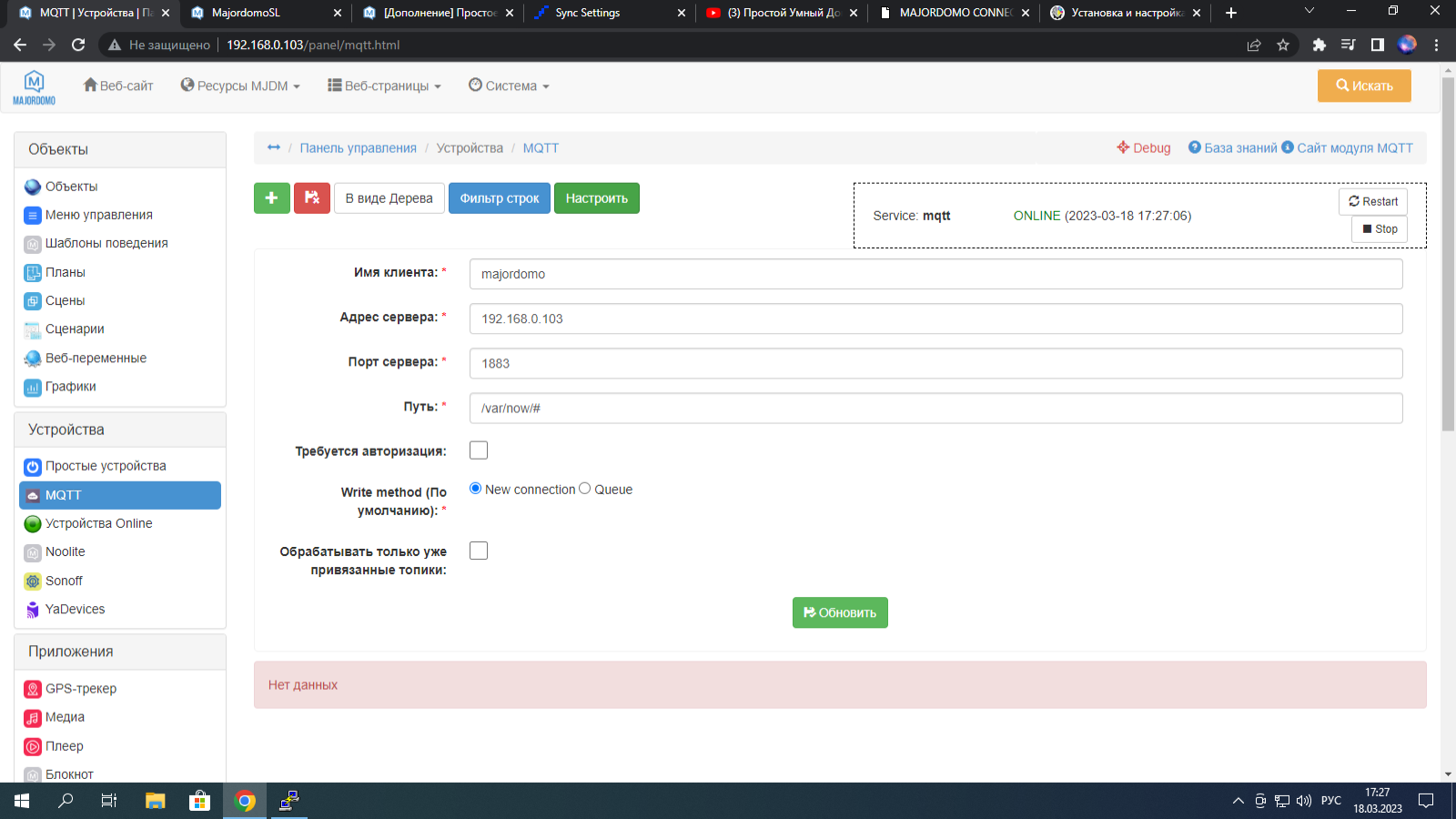The width and height of the screenshot is (1456, 819).
Task: Go to Веб-сайт in navbar
Action: [x=118, y=86]
